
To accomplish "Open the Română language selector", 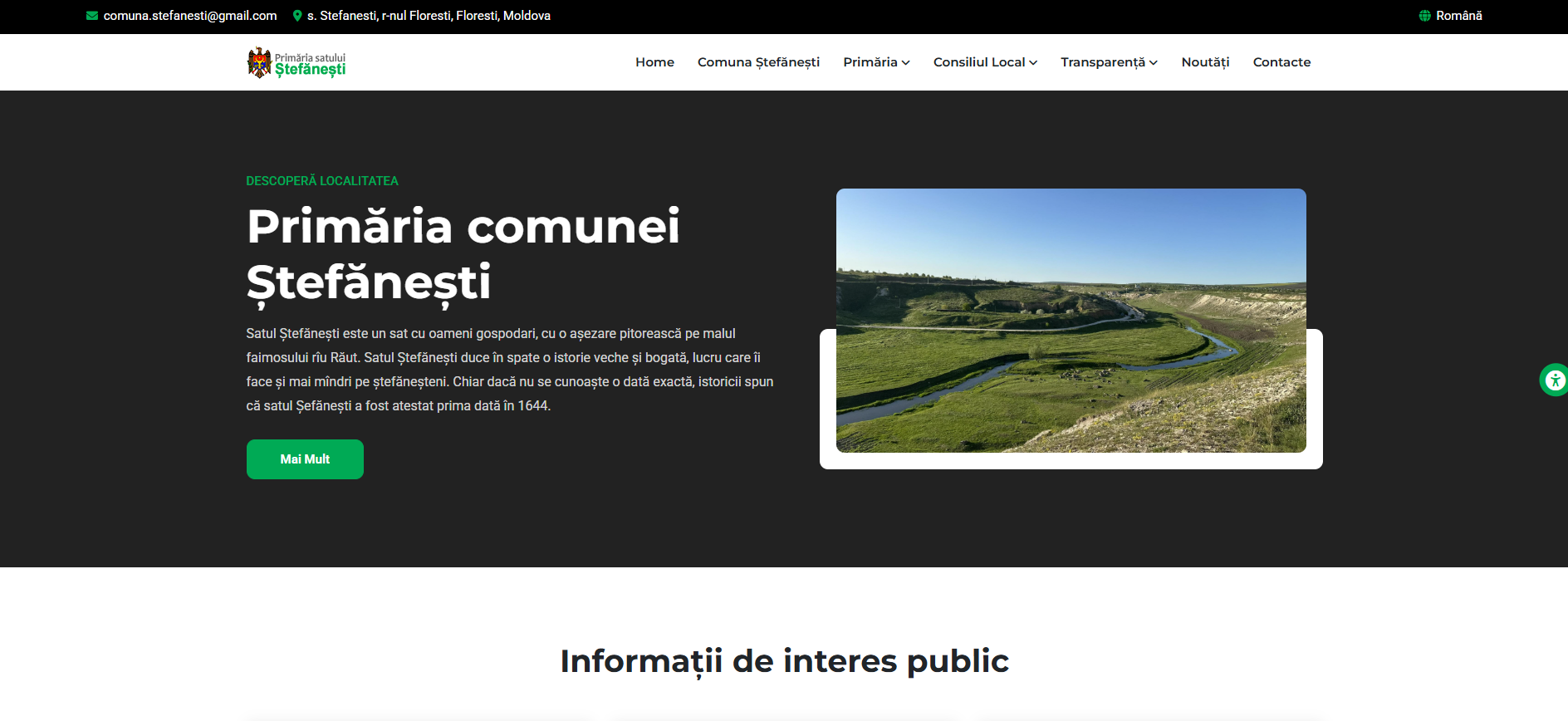I will point(1458,16).
